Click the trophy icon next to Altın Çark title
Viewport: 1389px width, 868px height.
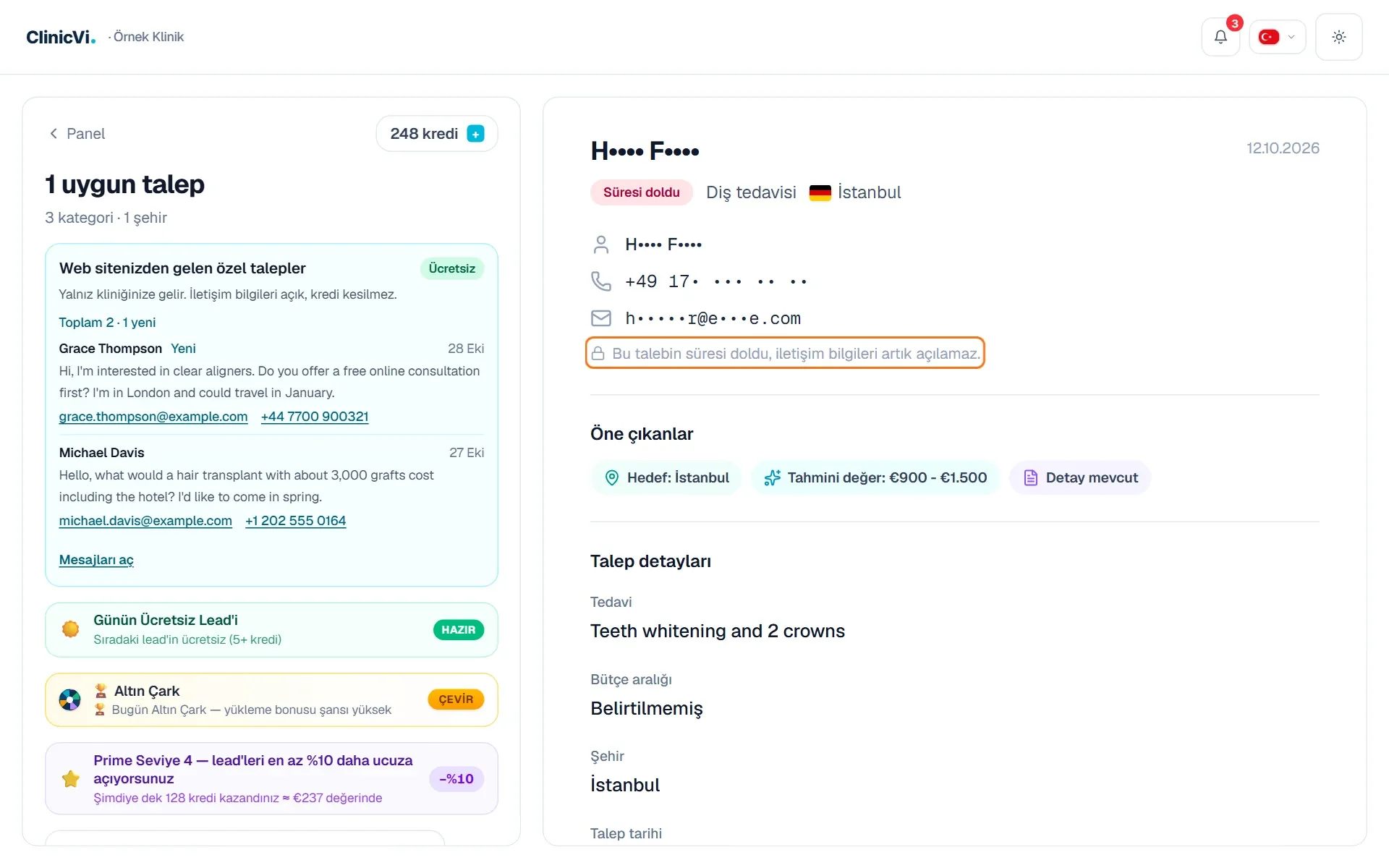coord(101,691)
